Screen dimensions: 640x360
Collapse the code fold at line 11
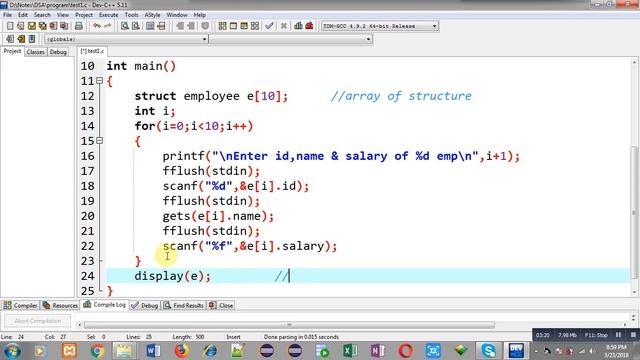99,81
